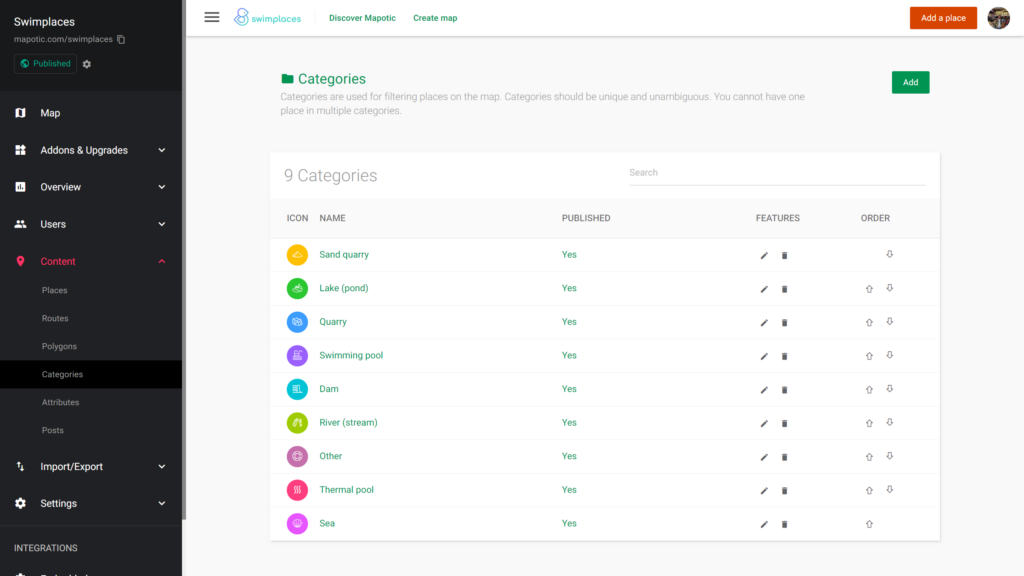This screenshot has width=1024, height=576.
Task: Click the Other category purple icon
Action: click(x=297, y=456)
